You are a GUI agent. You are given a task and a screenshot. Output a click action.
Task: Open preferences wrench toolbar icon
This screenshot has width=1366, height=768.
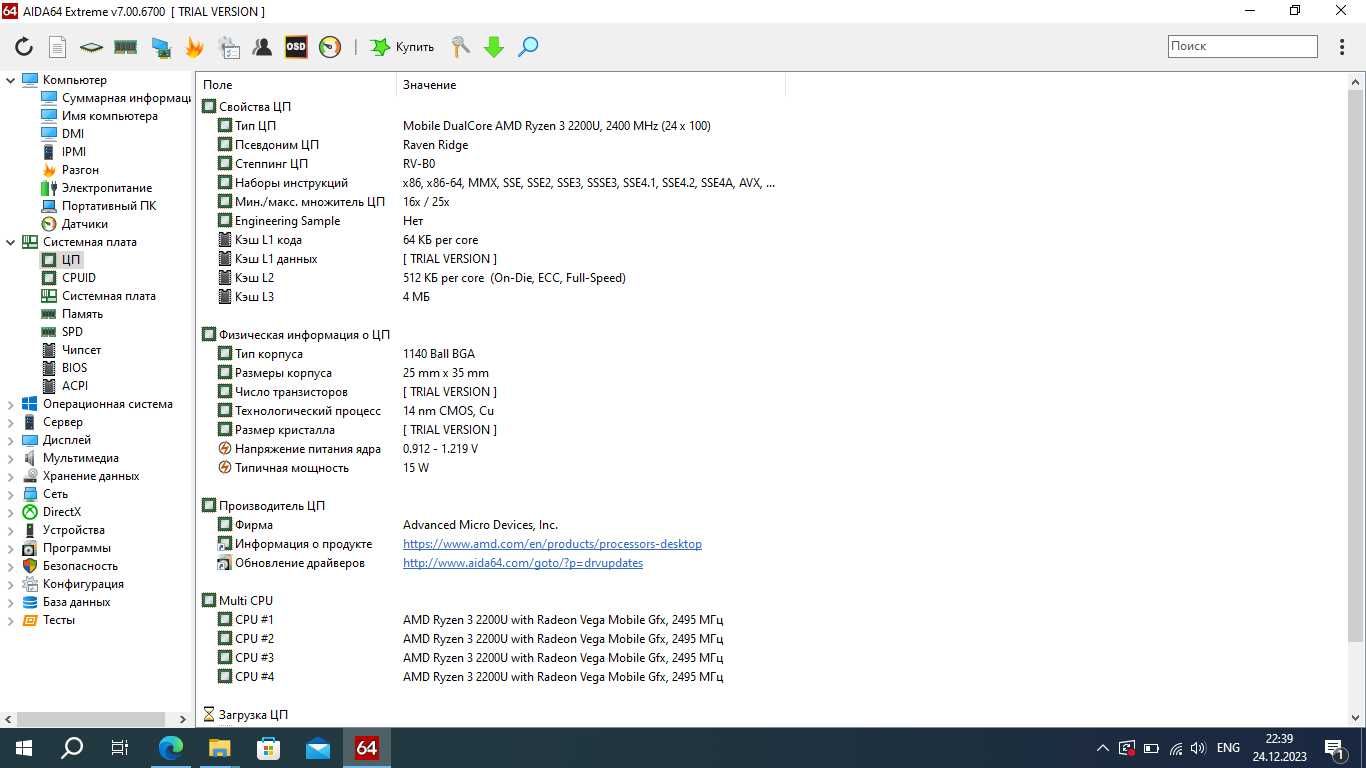click(x=460, y=47)
